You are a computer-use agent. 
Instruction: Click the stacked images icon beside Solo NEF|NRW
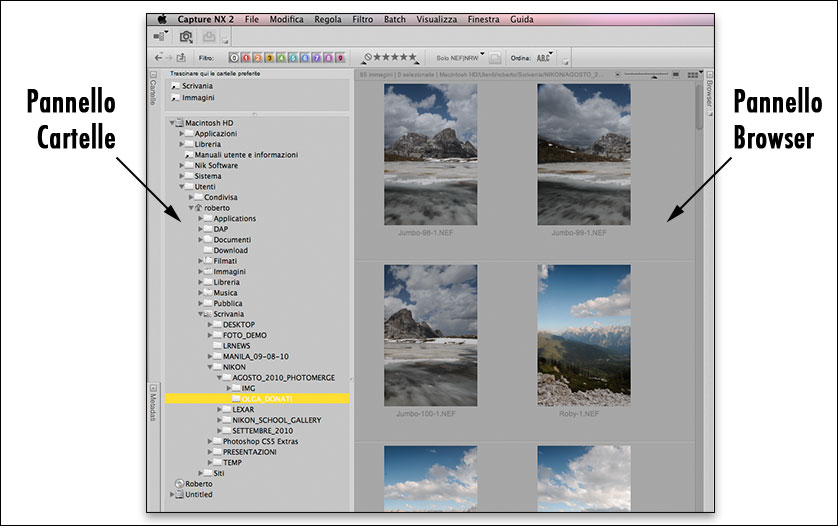tap(495, 58)
